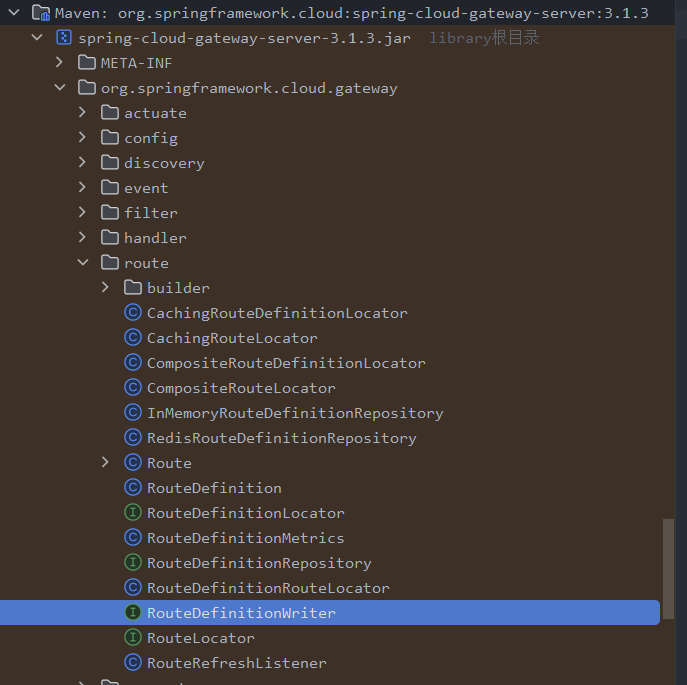Select RouteDefinitionRouteLocator in the tree
This screenshot has width=687, height=685.
point(268,588)
